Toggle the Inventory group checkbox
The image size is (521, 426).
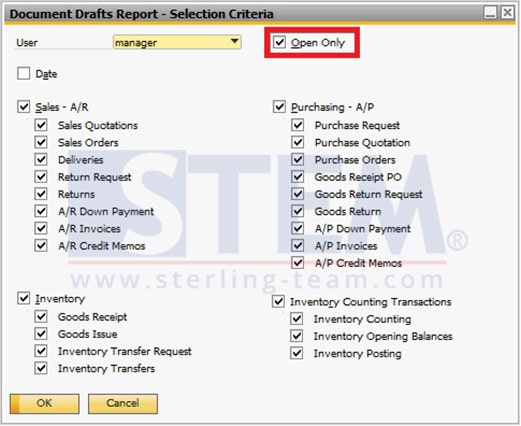(x=24, y=298)
